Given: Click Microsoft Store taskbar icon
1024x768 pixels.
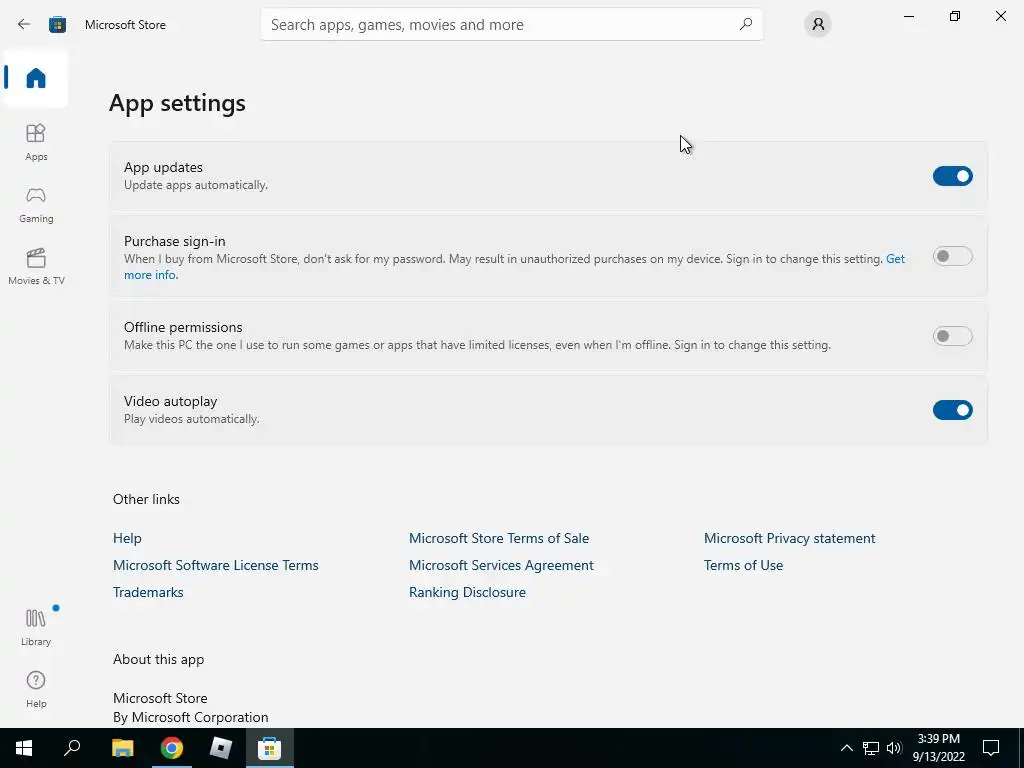Looking at the screenshot, I should 269,748.
